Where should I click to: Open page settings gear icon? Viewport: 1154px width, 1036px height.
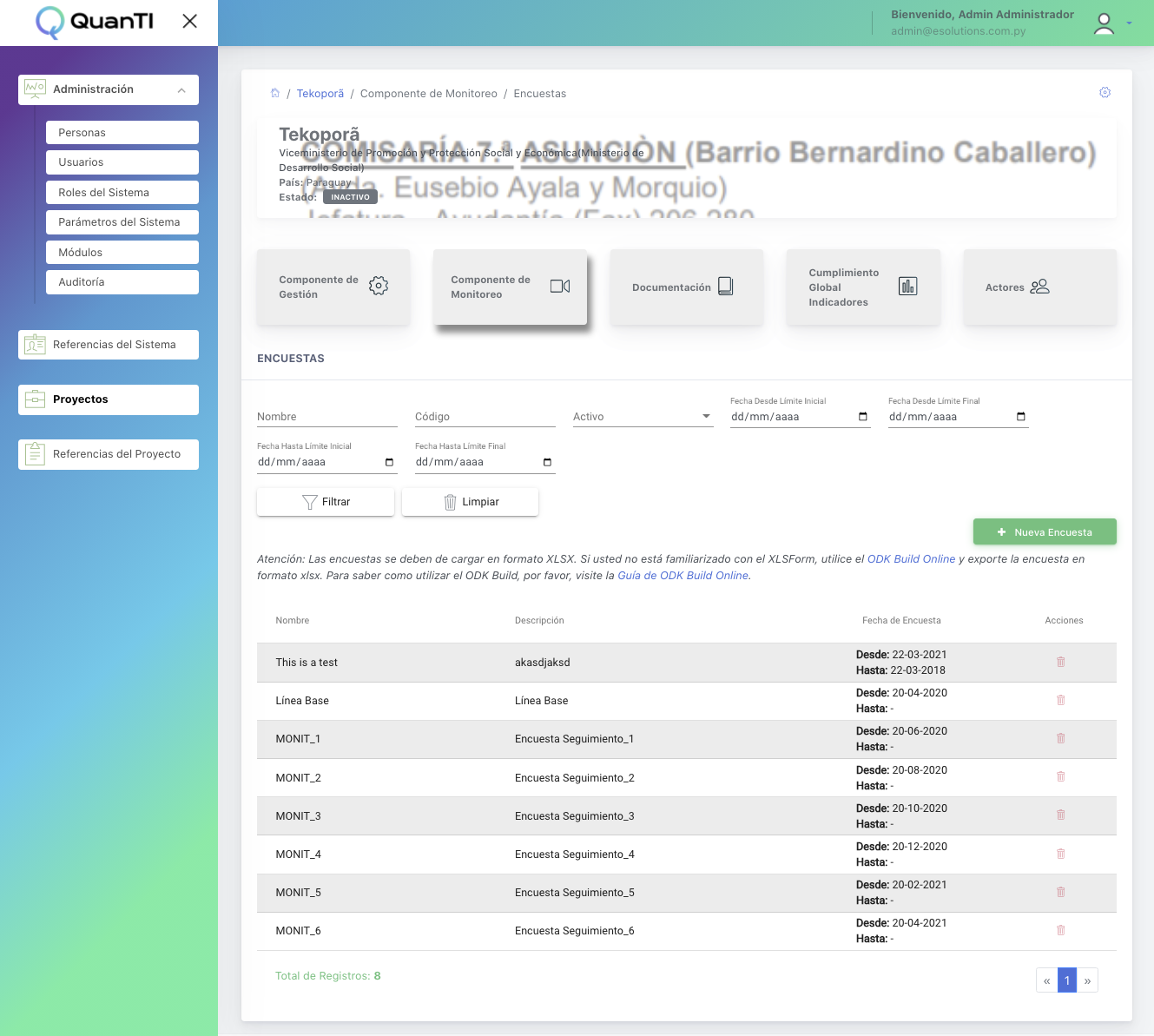(x=1105, y=92)
